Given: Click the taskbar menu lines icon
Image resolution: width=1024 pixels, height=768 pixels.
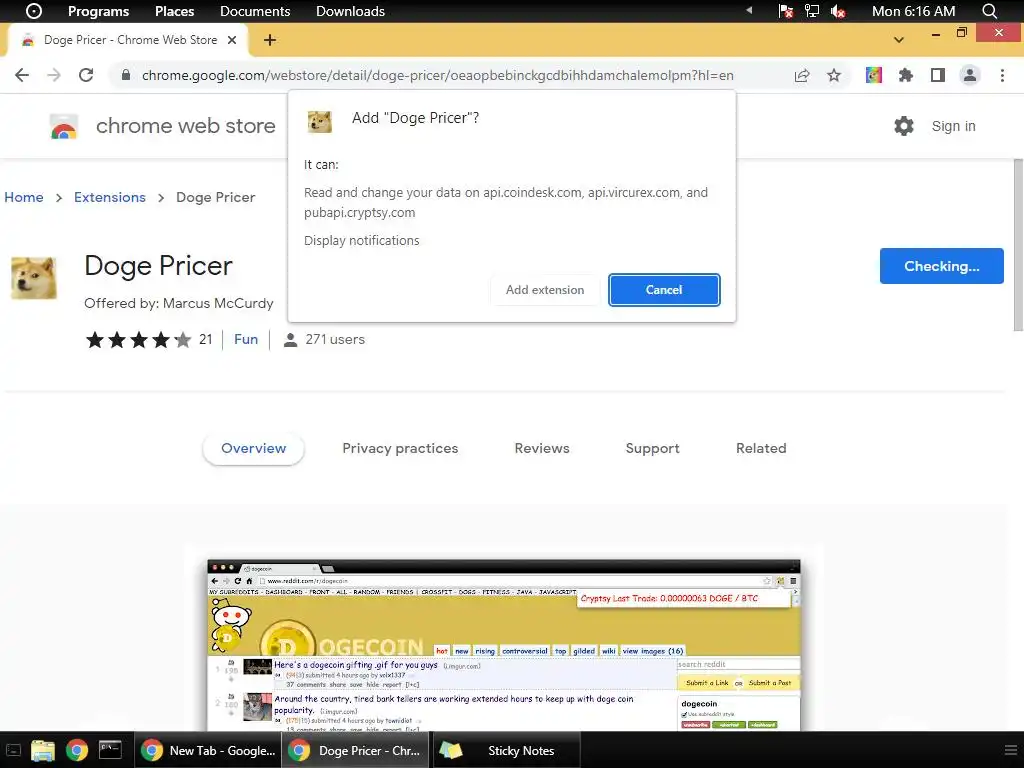Looking at the screenshot, I should [x=1010, y=750].
